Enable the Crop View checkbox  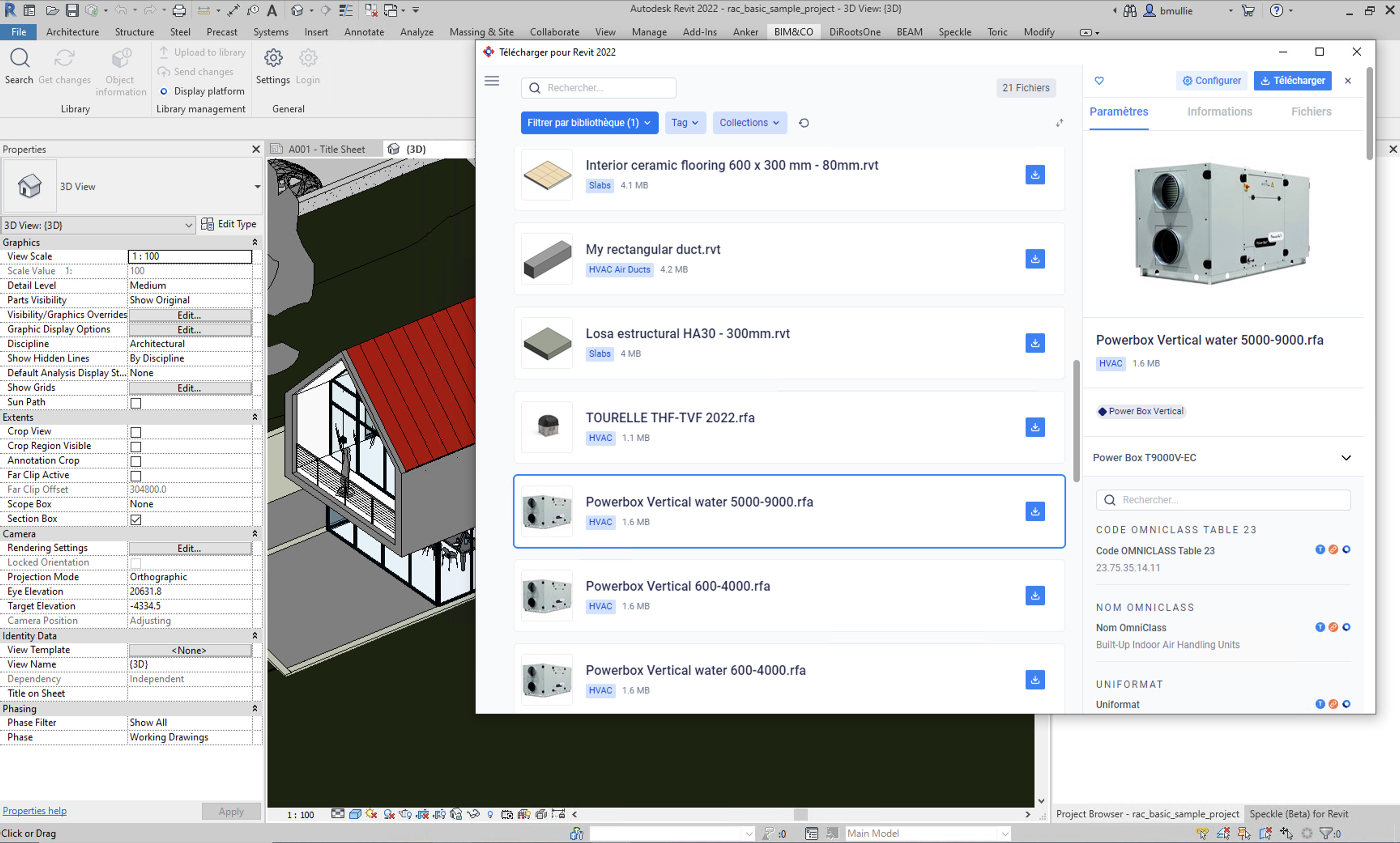[136, 432]
